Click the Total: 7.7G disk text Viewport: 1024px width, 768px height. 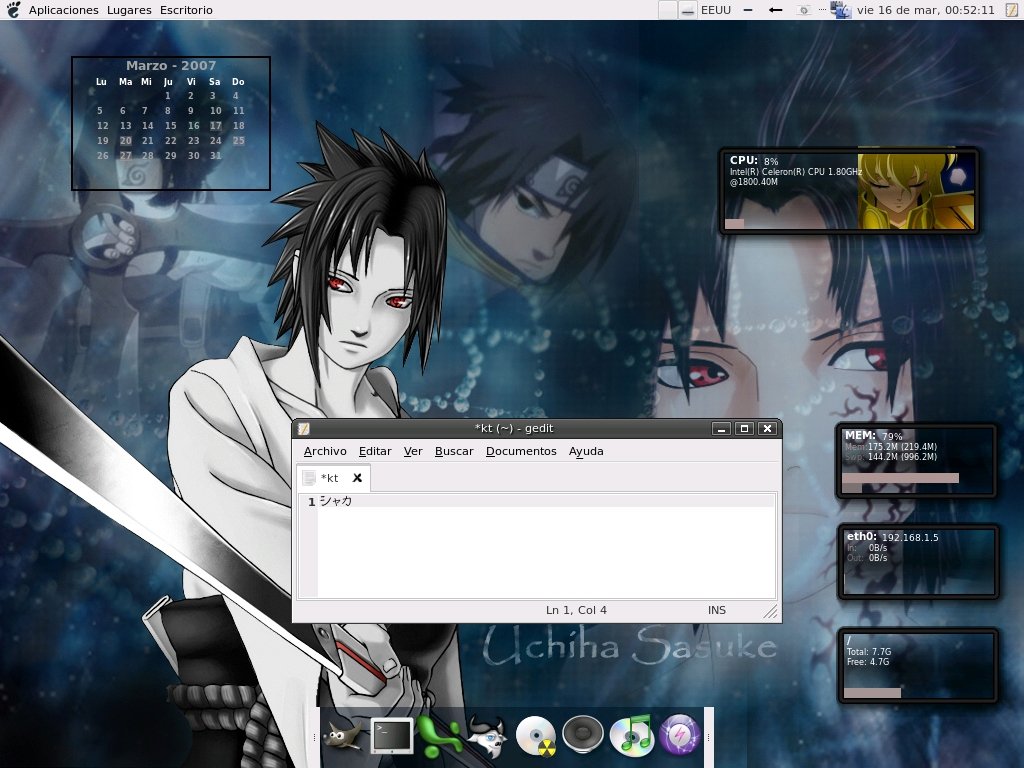869,652
